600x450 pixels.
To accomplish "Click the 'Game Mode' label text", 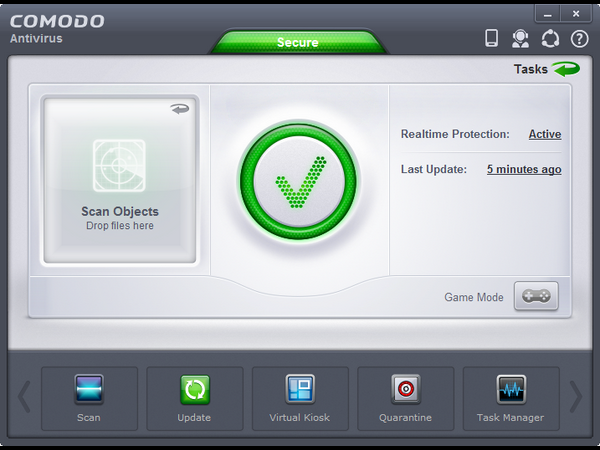I will 474,297.
